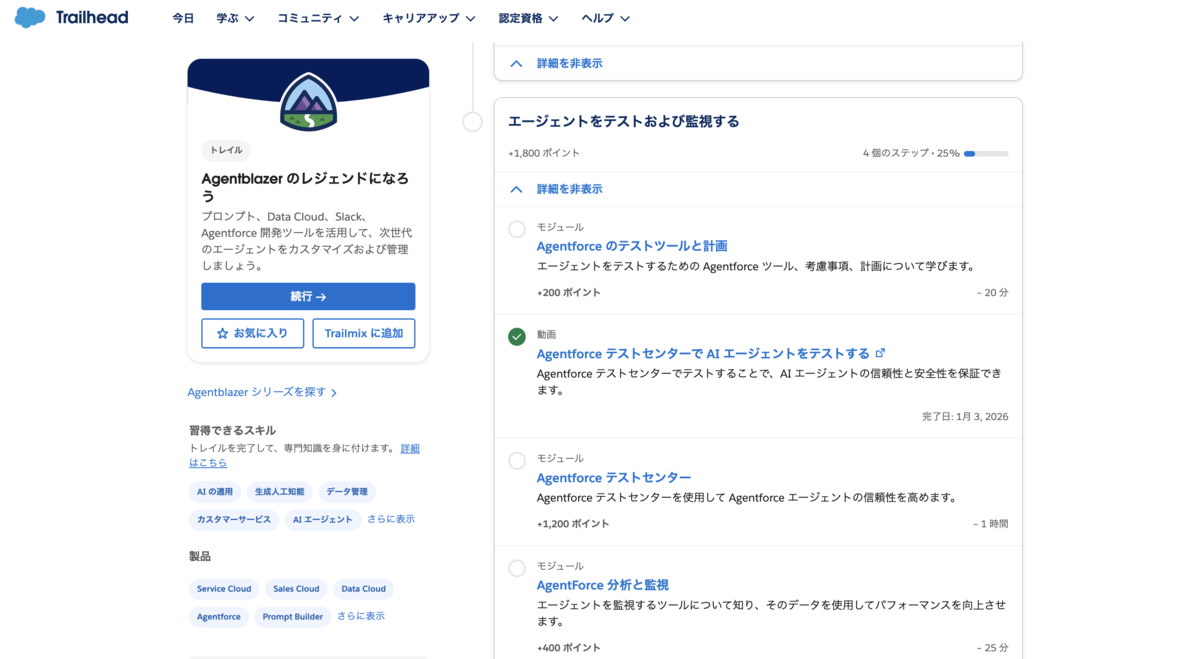1200x659 pixels.
Task: Click the 4 個のステップ • 25% text
Action: tap(911, 153)
